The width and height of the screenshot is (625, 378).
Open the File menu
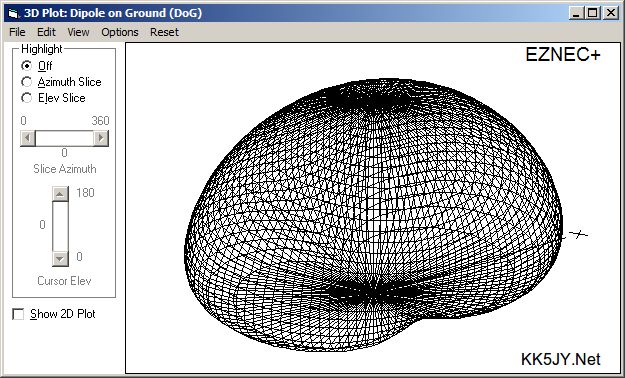(17, 32)
